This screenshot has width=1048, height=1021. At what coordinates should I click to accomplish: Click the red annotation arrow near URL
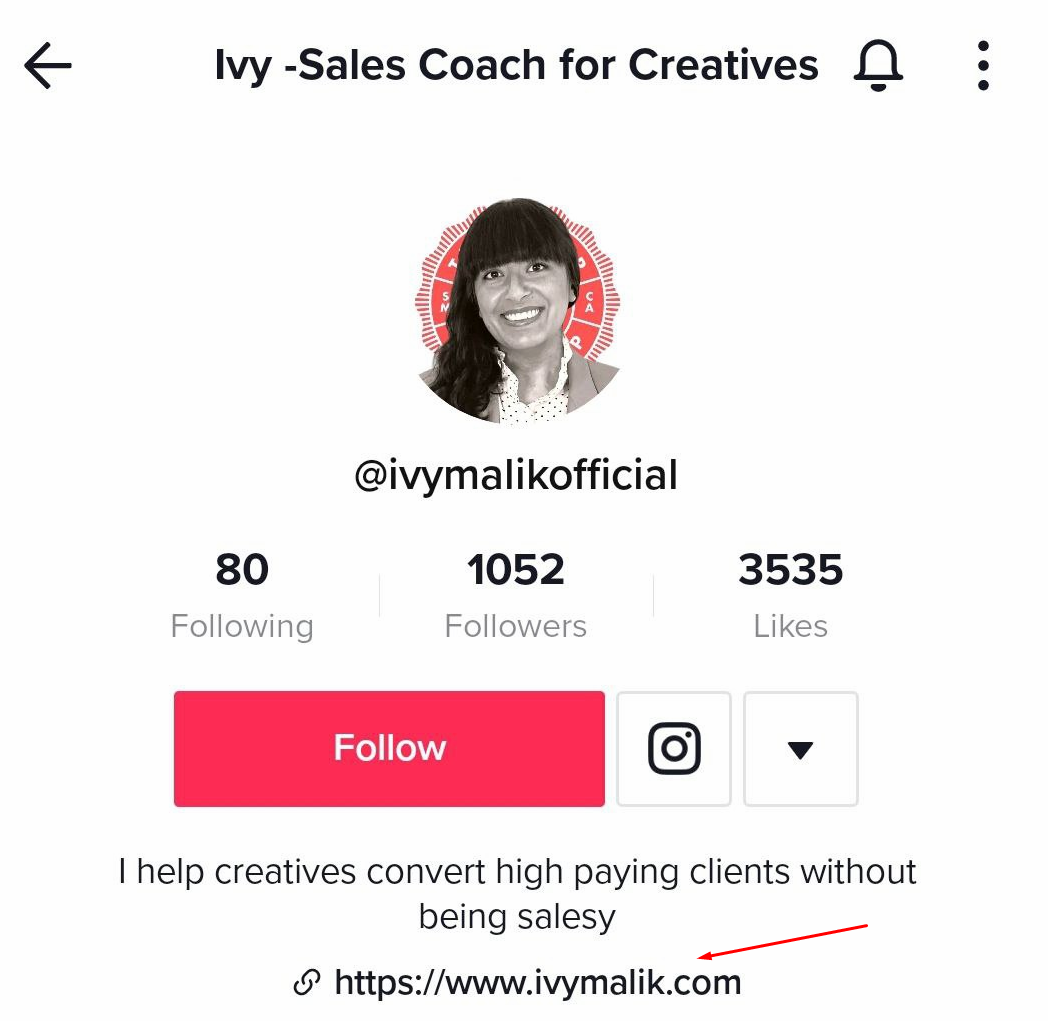click(783, 941)
